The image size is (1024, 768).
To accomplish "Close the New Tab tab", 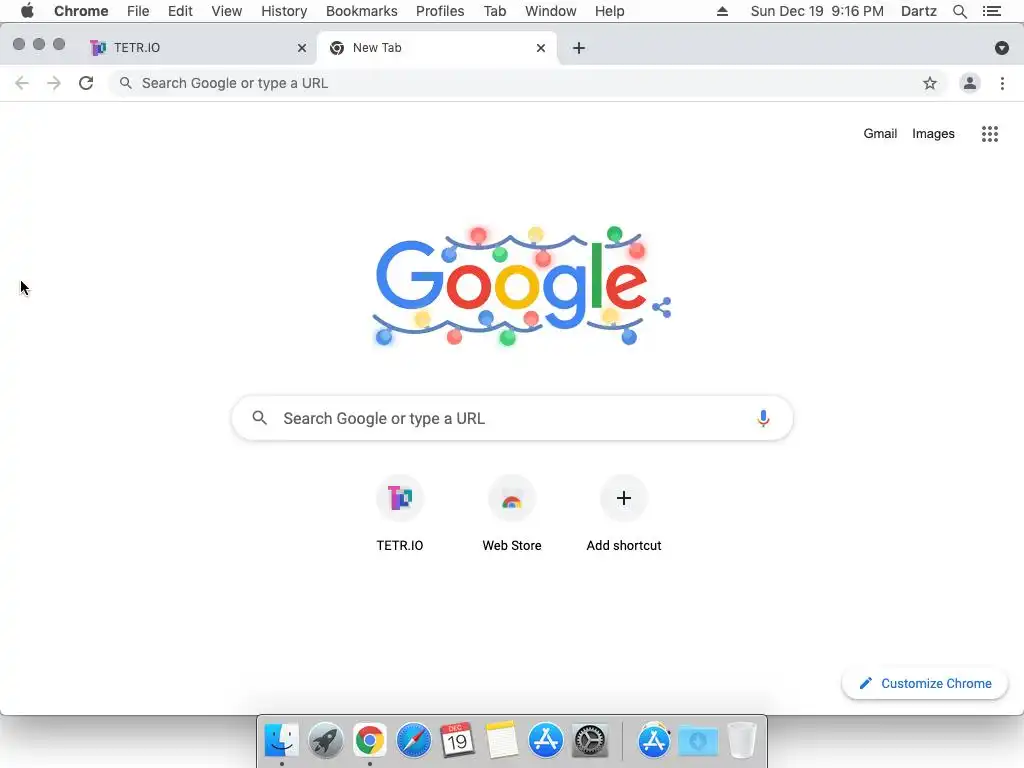I will click(x=541, y=48).
